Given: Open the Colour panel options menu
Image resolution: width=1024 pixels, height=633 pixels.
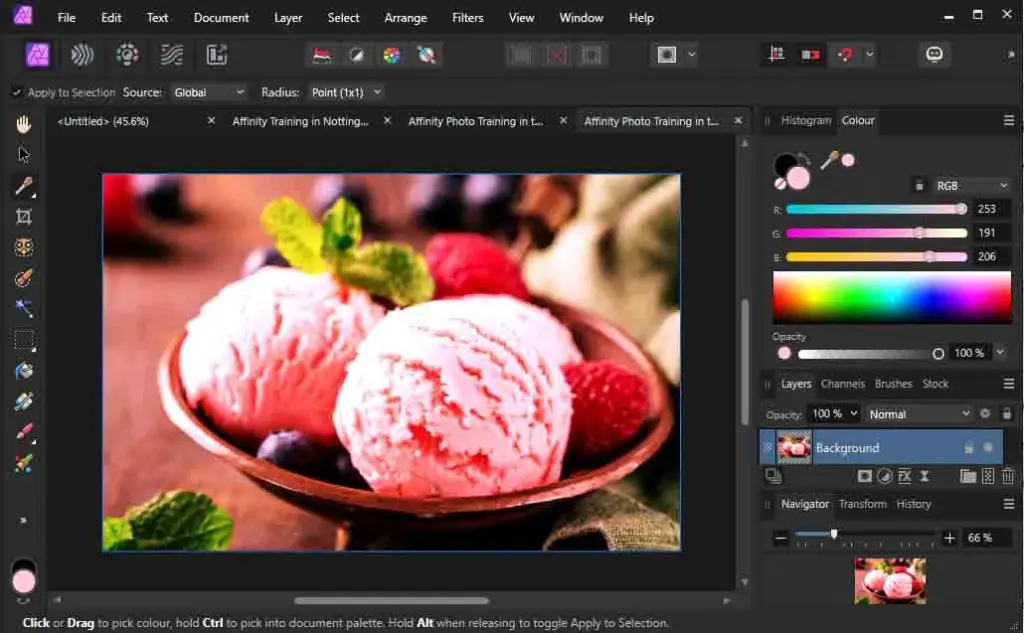Looking at the screenshot, I should [1008, 120].
